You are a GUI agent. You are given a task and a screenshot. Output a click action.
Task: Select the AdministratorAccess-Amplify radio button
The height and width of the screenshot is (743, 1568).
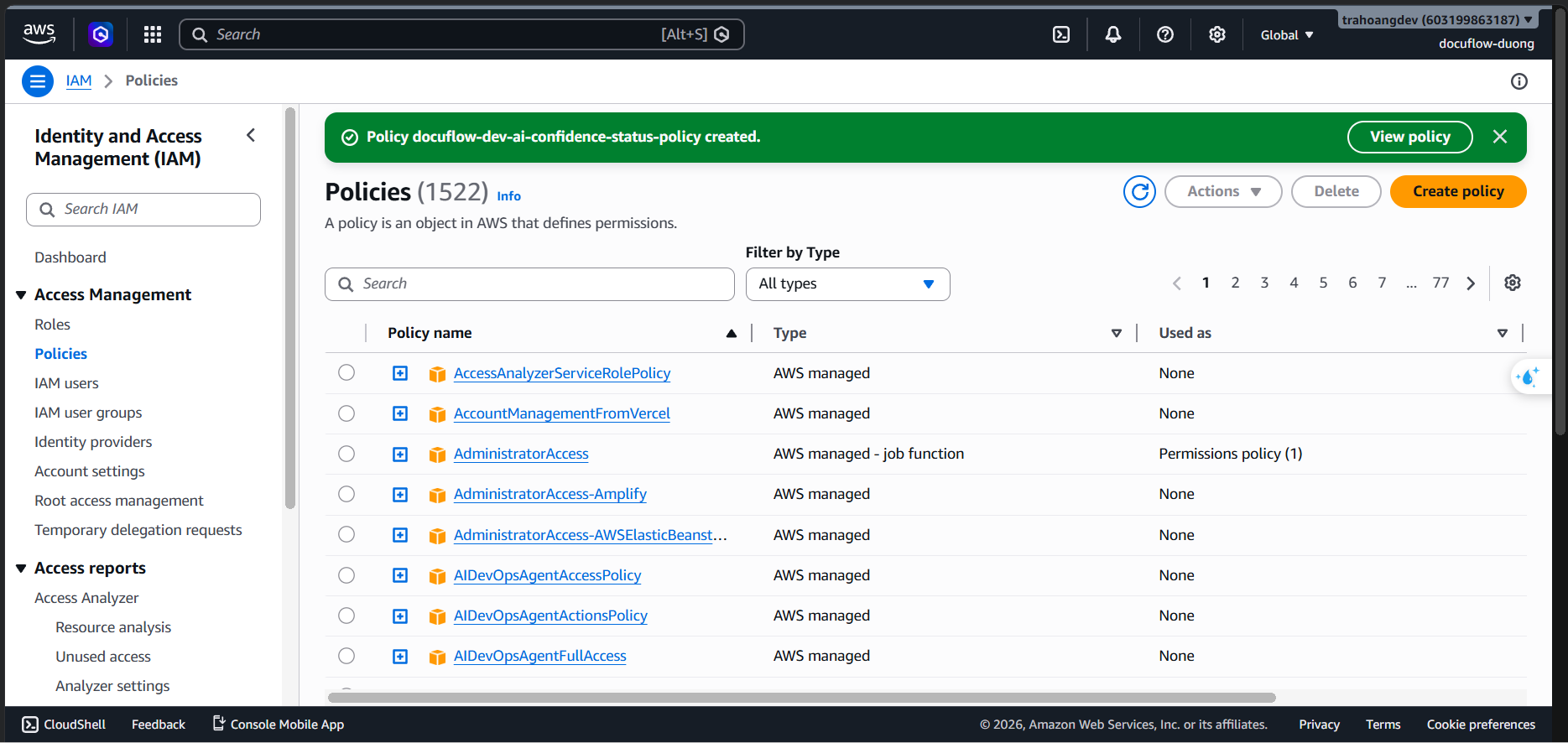click(x=346, y=494)
